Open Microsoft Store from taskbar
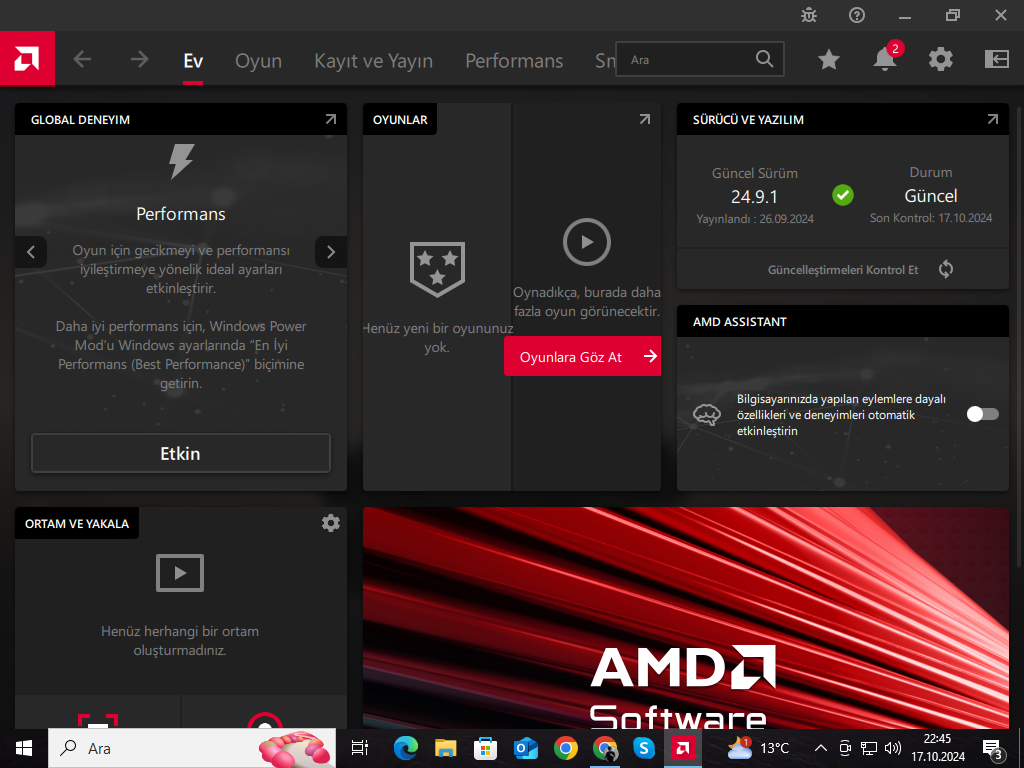 (485, 748)
